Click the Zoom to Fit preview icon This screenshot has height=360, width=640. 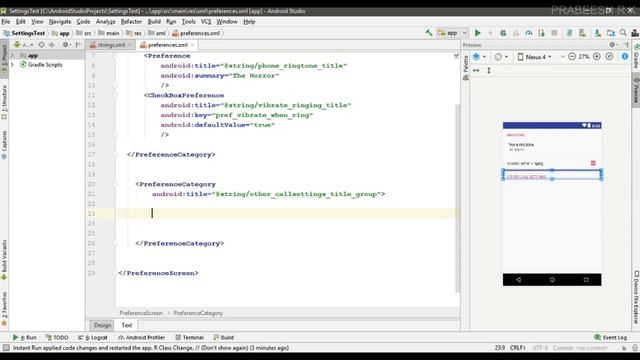tap(609, 57)
